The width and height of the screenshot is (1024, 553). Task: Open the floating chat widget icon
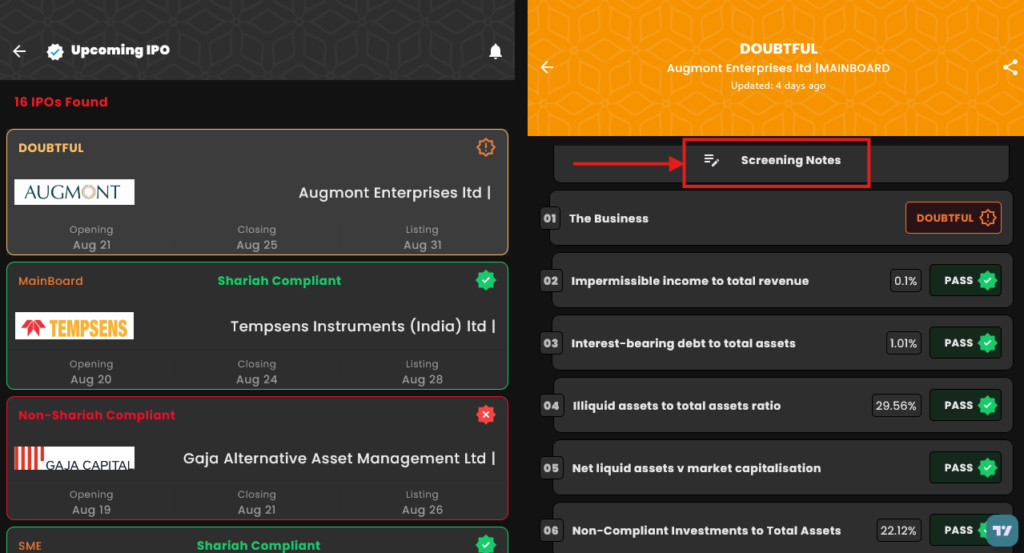coord(1002,530)
